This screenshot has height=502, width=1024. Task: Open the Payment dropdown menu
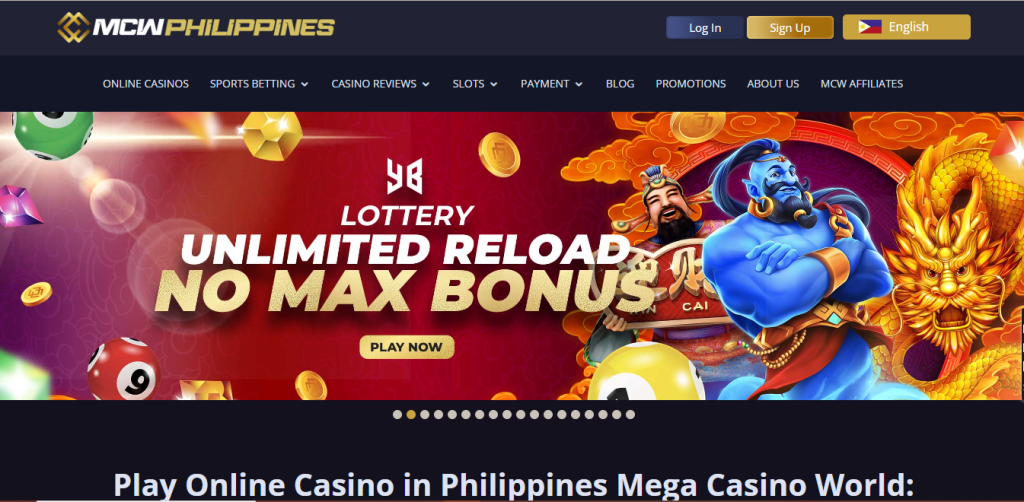point(552,84)
